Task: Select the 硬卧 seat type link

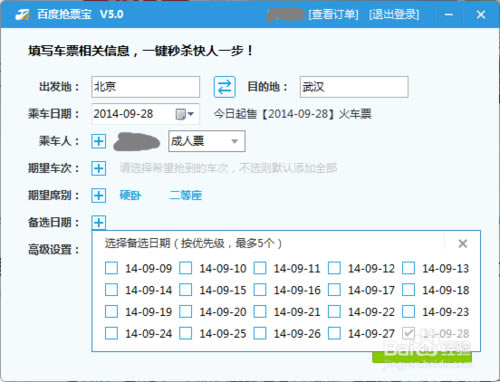Action: pyautogui.click(x=130, y=195)
